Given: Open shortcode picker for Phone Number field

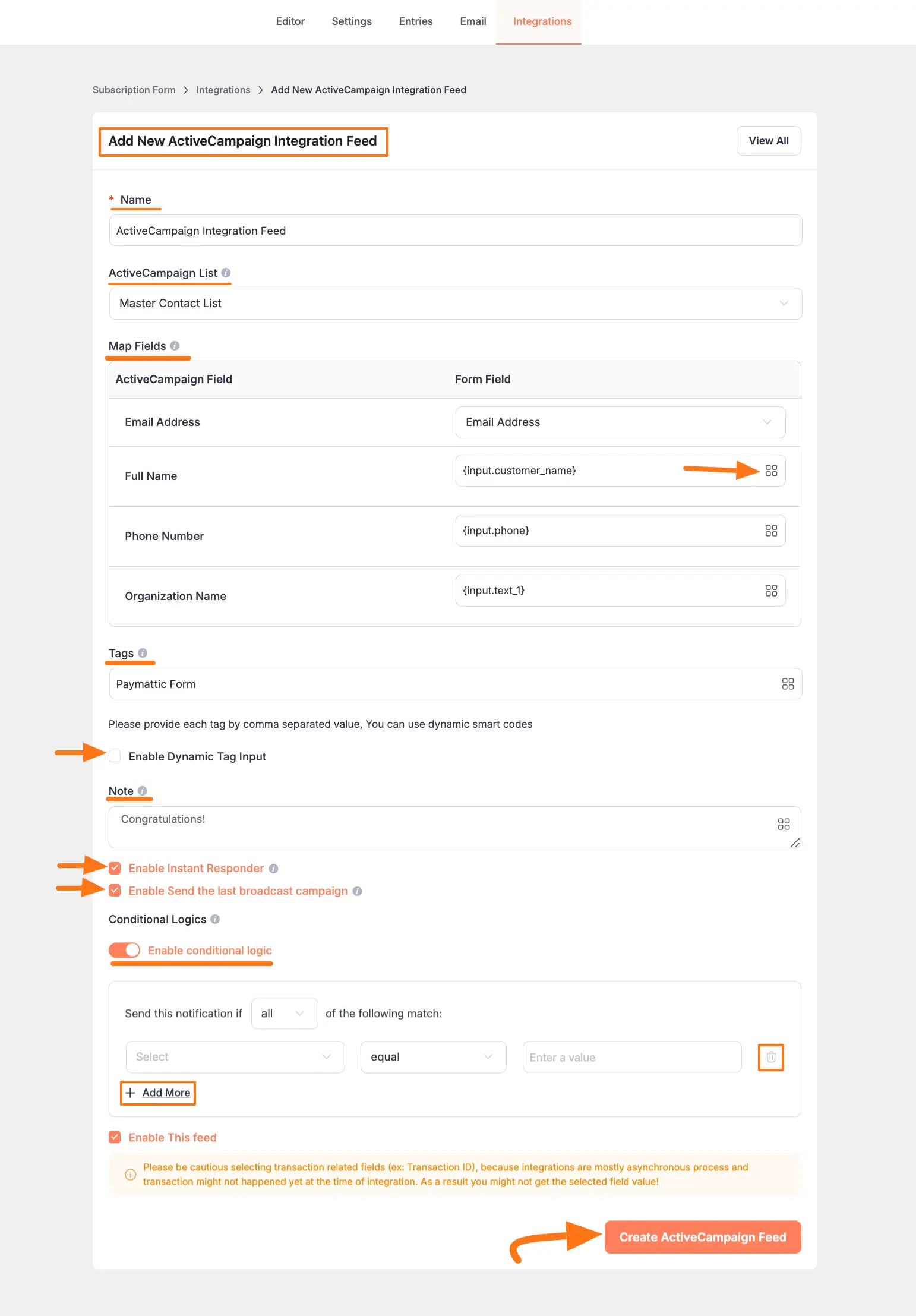Looking at the screenshot, I should [x=771, y=531].
